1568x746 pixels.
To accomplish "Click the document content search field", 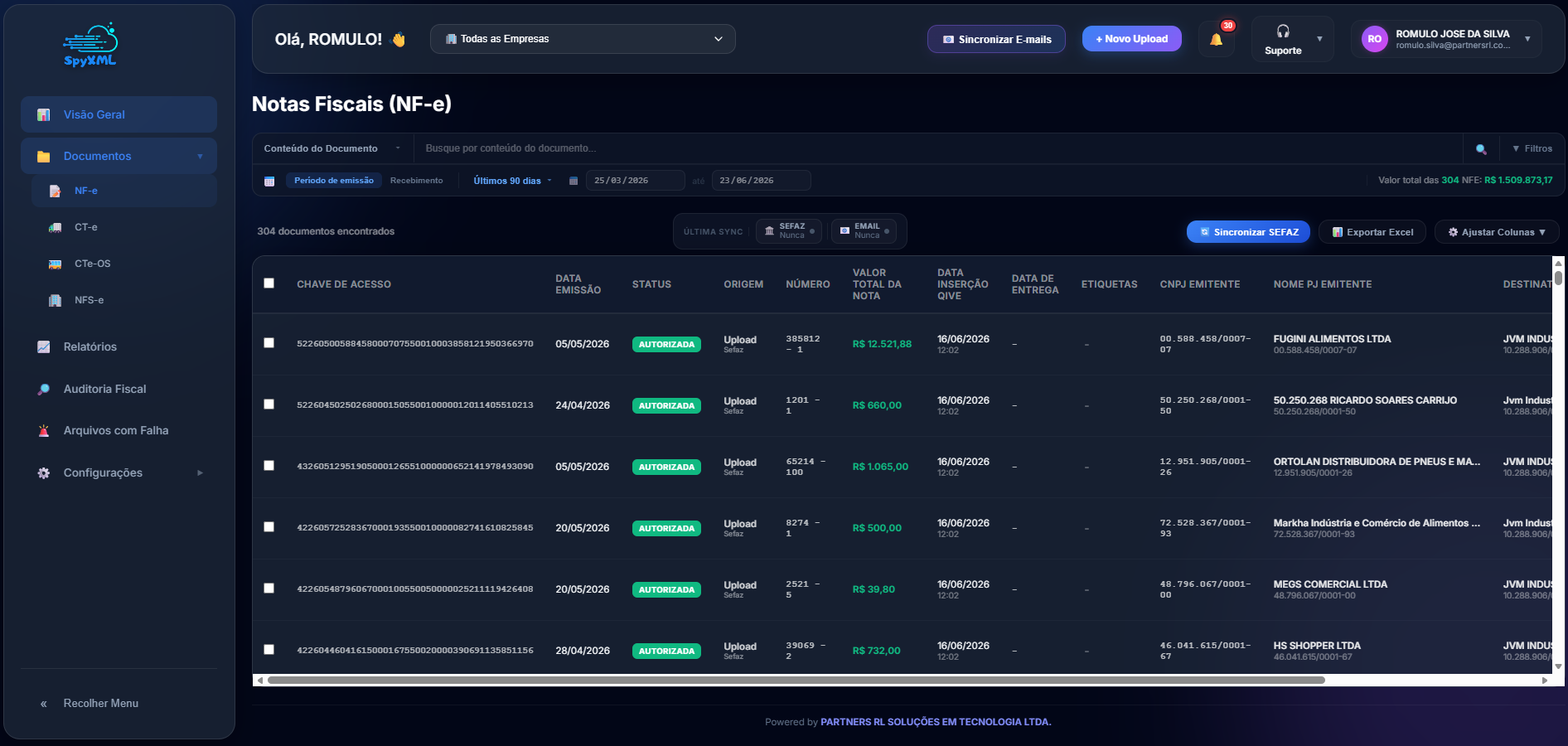I will tap(937, 148).
